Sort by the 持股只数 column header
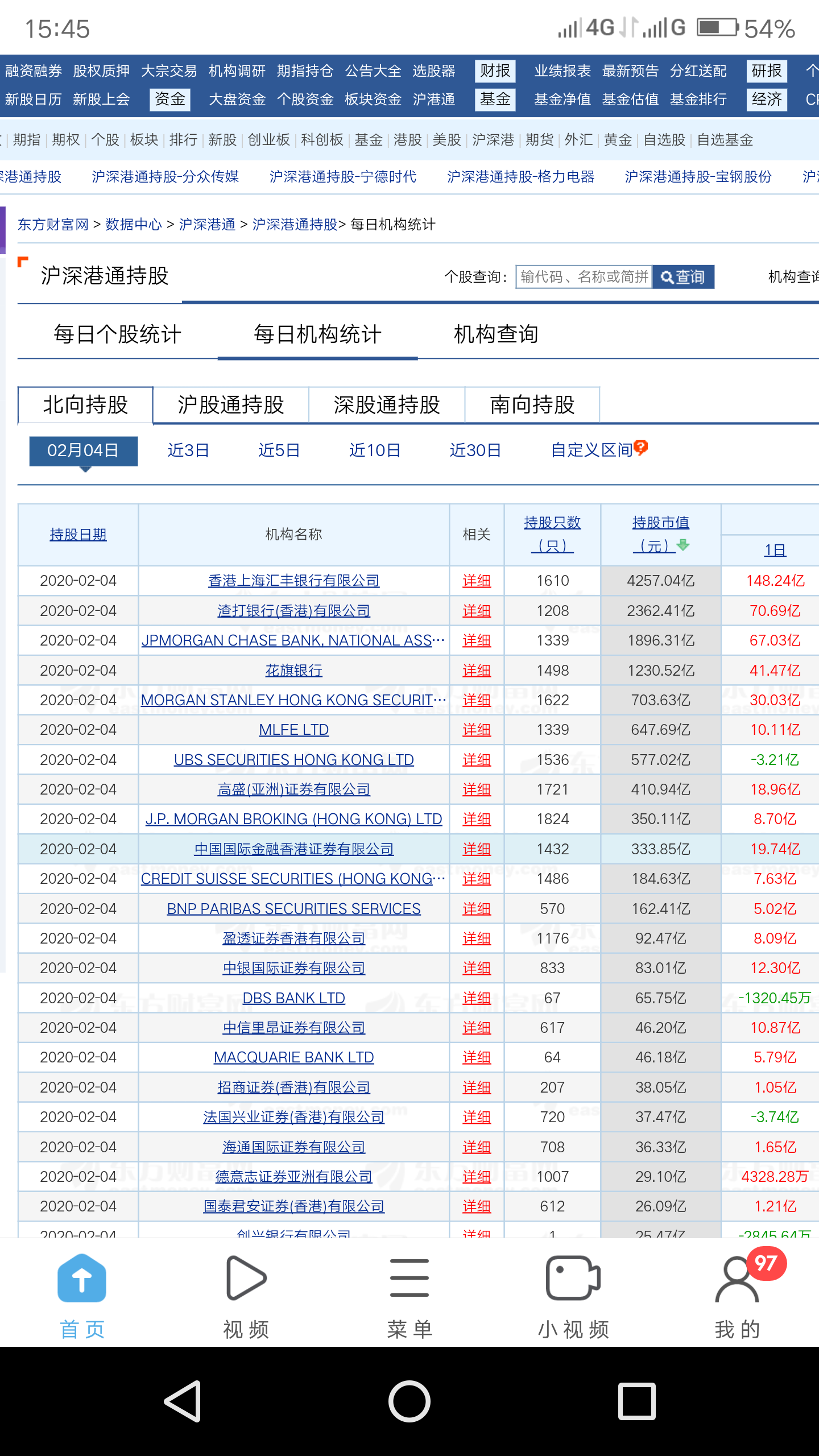 [x=552, y=534]
